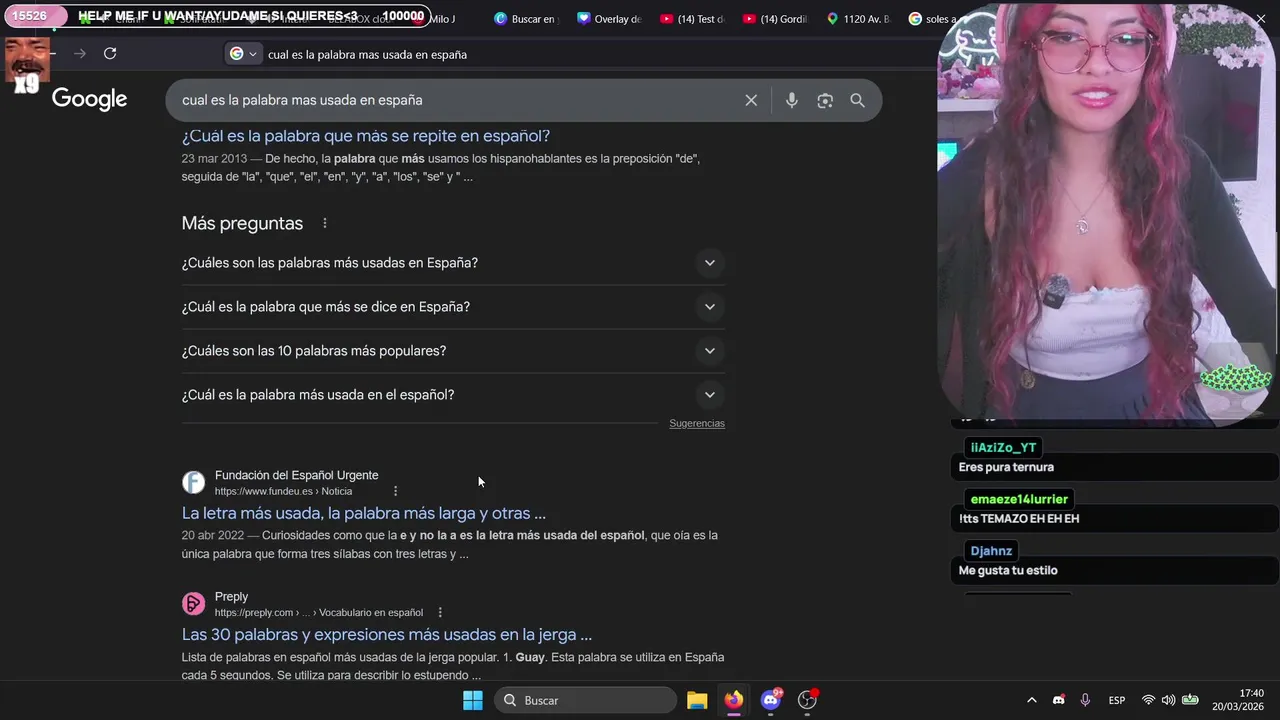The width and height of the screenshot is (1280, 720).
Task: Click the Windows taskbar Buscar search box
Action: pos(587,700)
